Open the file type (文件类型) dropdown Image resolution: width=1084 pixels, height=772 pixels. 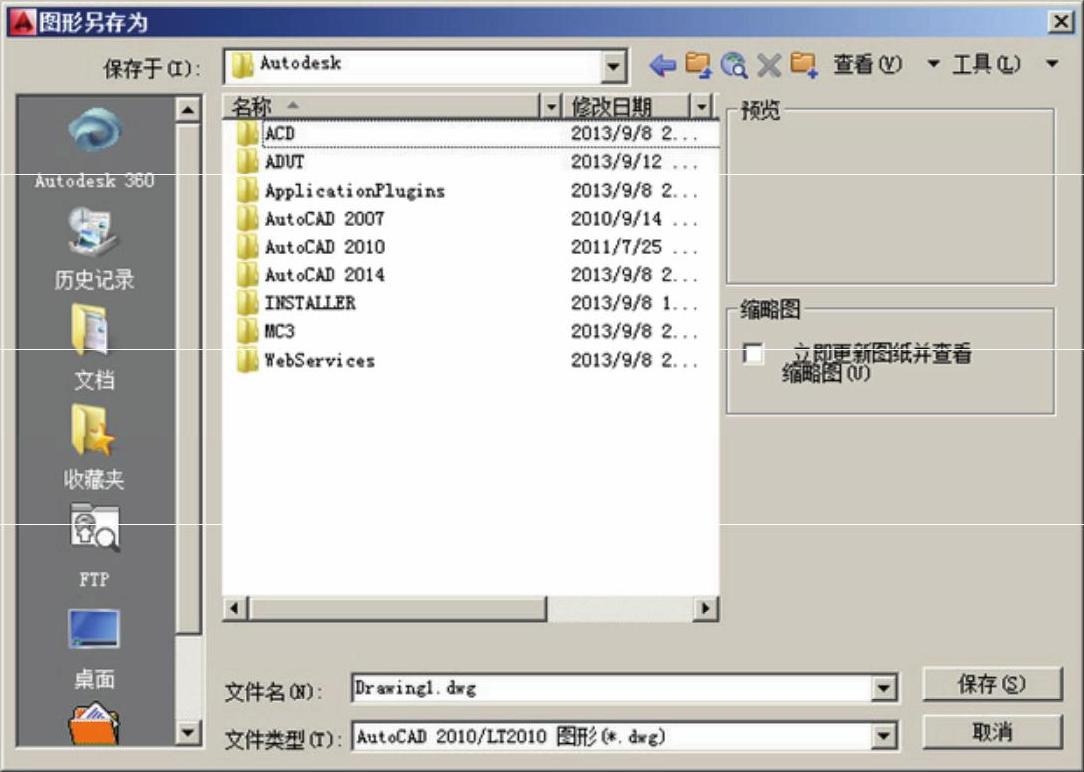(883, 738)
